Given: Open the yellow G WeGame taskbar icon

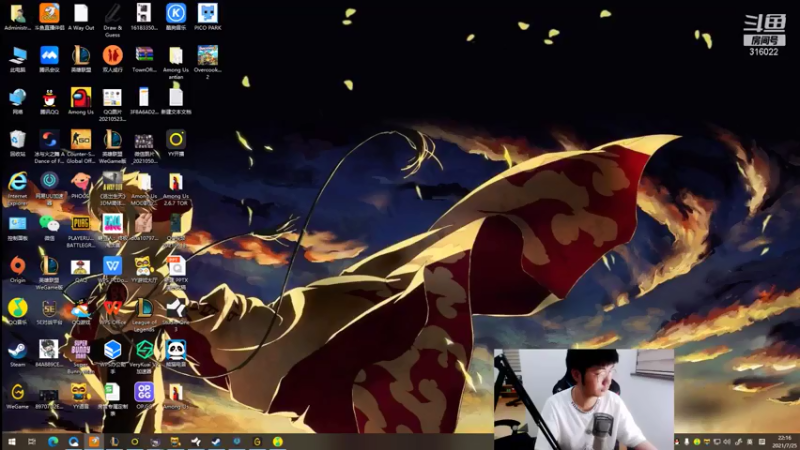Looking at the screenshot, I should [257, 441].
